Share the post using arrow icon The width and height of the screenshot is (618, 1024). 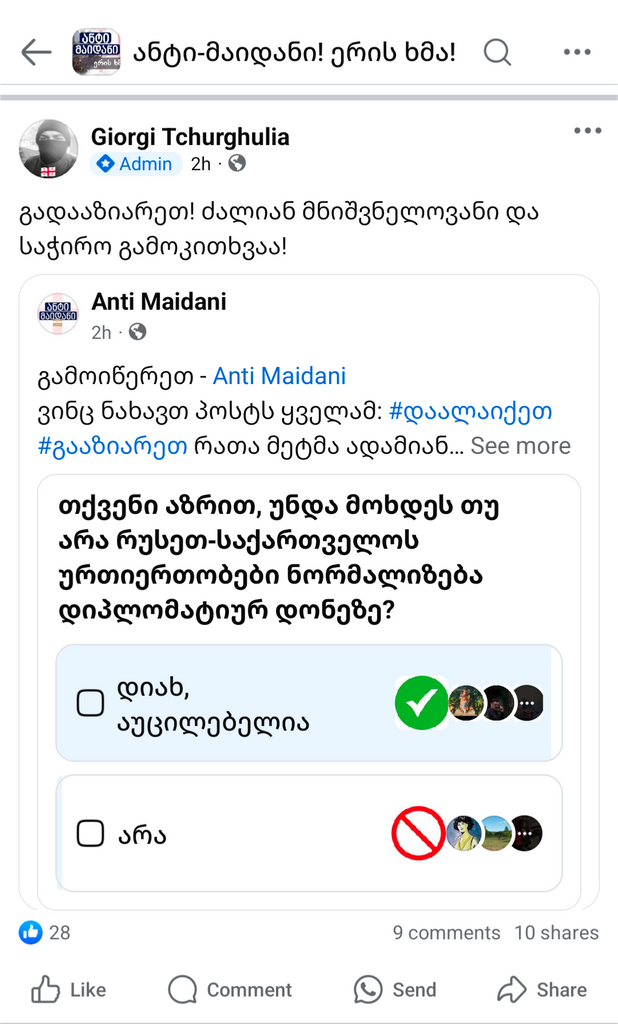point(512,990)
